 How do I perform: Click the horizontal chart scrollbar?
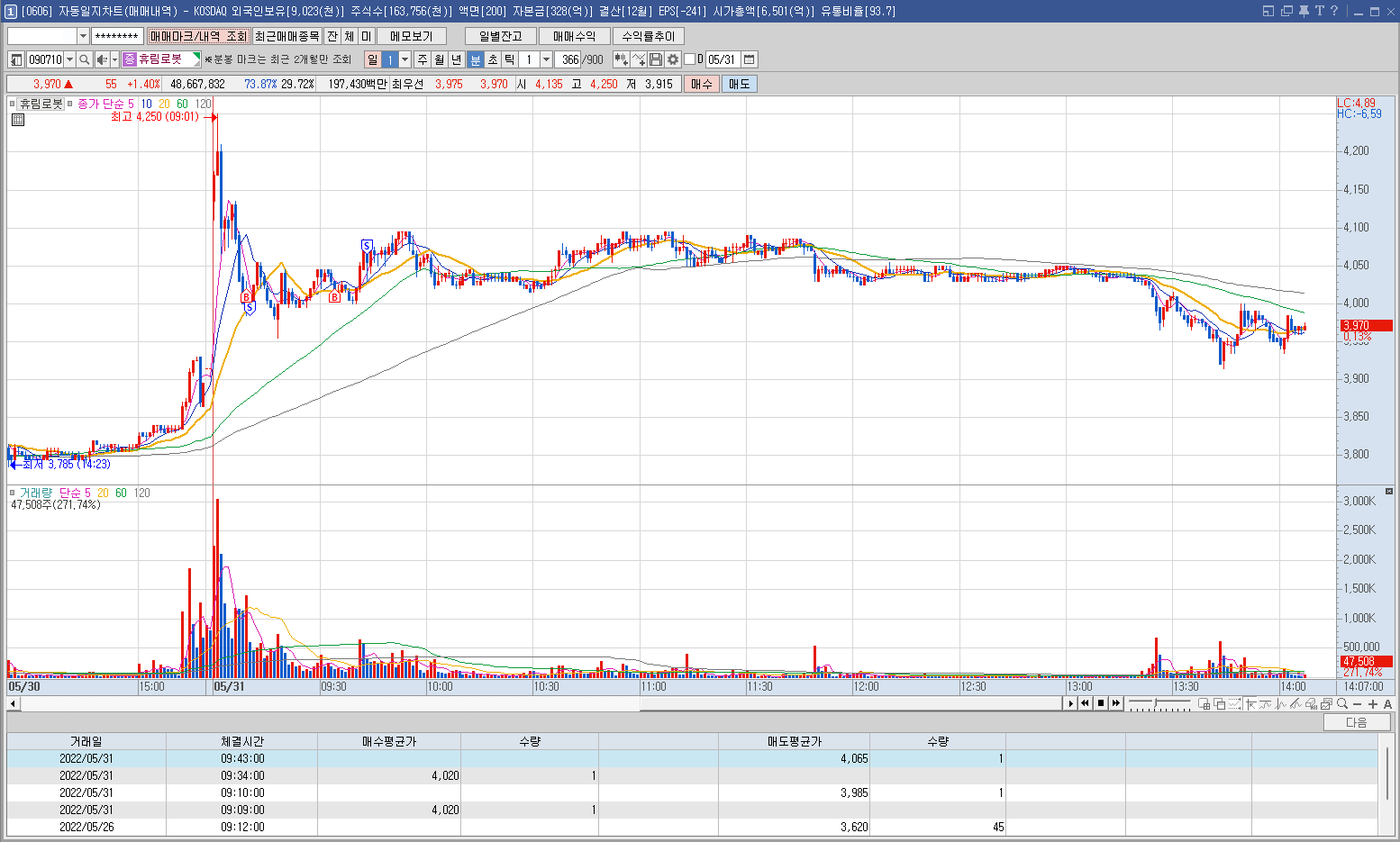(541, 703)
